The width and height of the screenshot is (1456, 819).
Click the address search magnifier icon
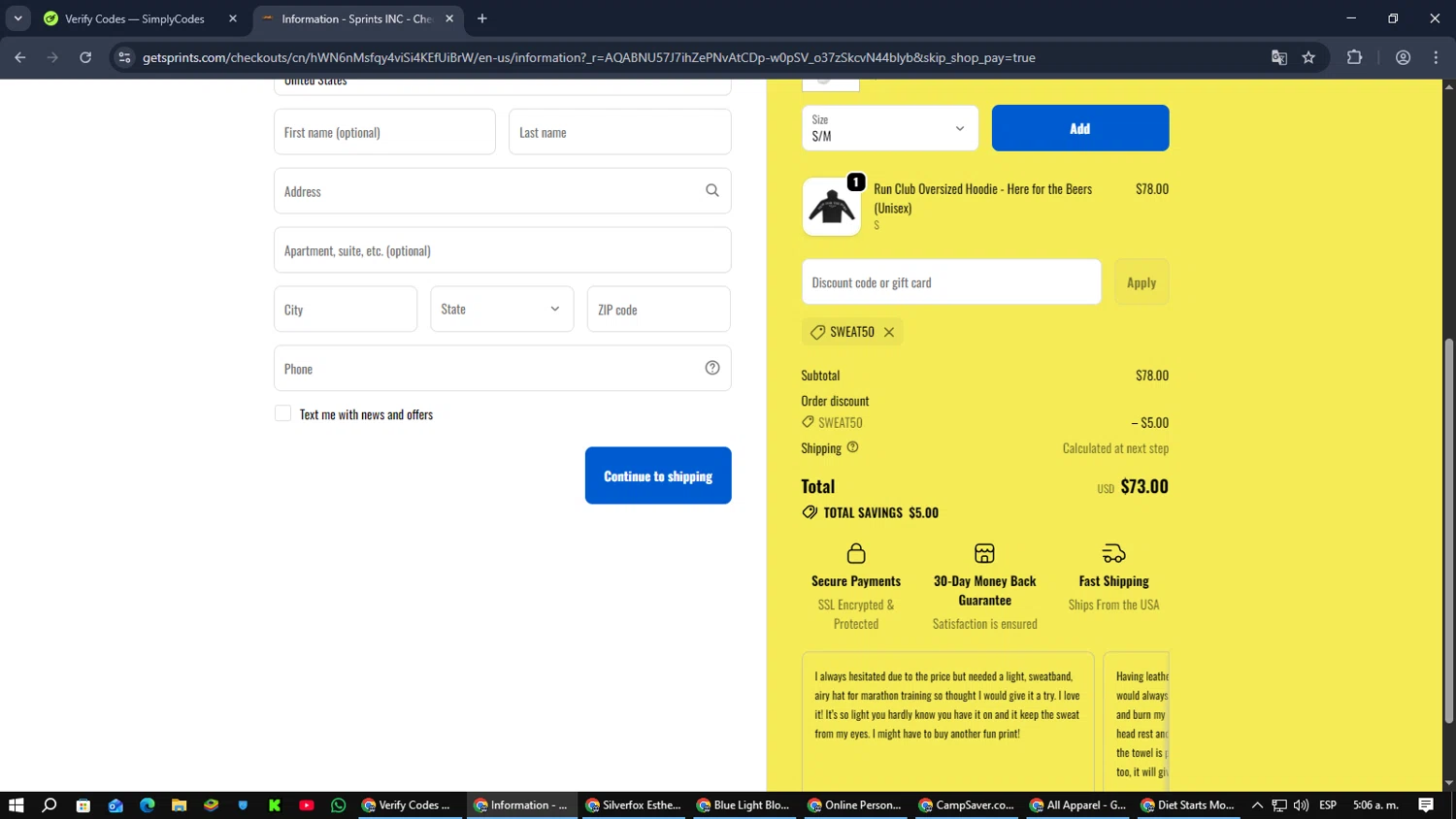click(x=712, y=191)
